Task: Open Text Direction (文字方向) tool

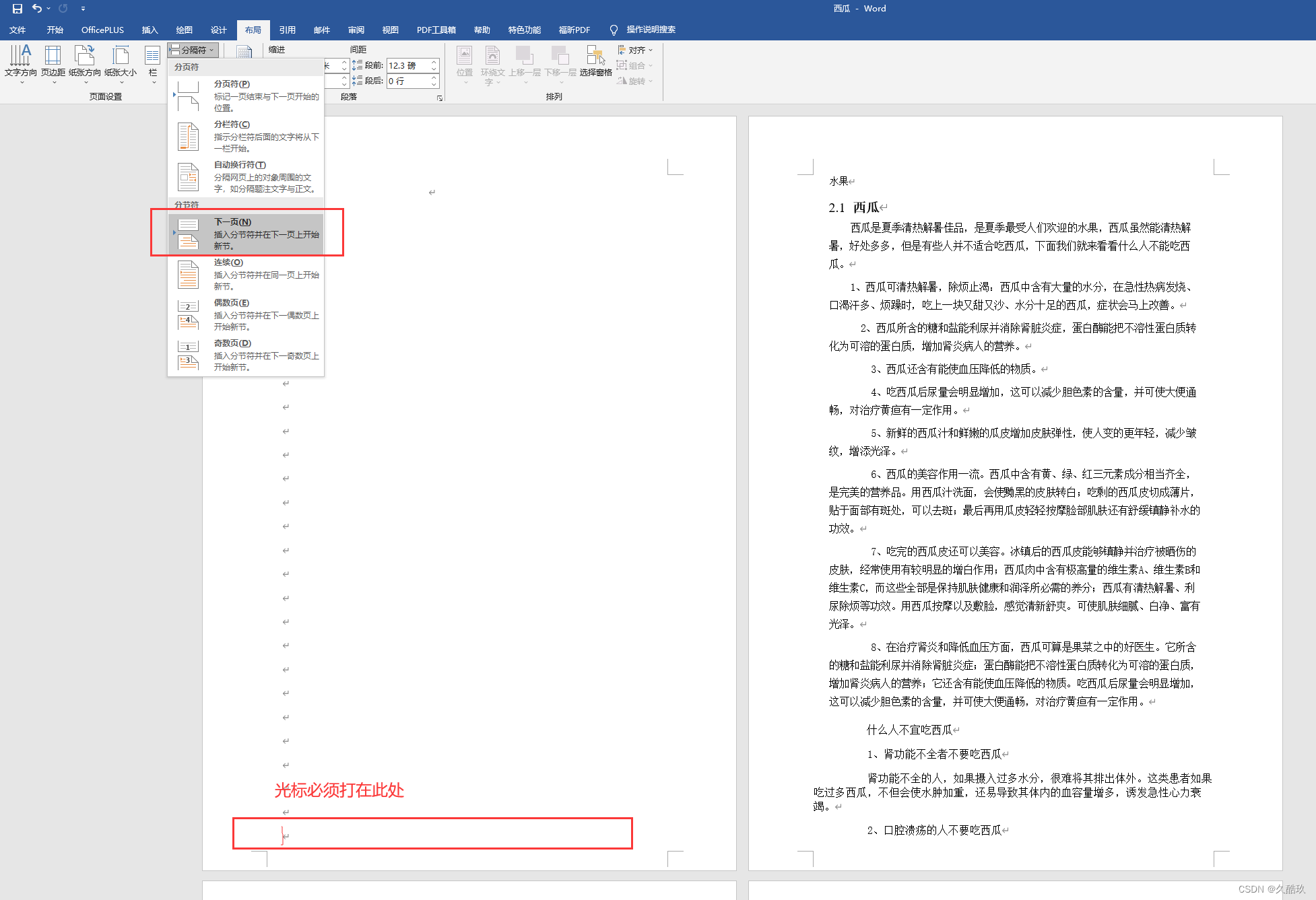Action: coord(20,62)
